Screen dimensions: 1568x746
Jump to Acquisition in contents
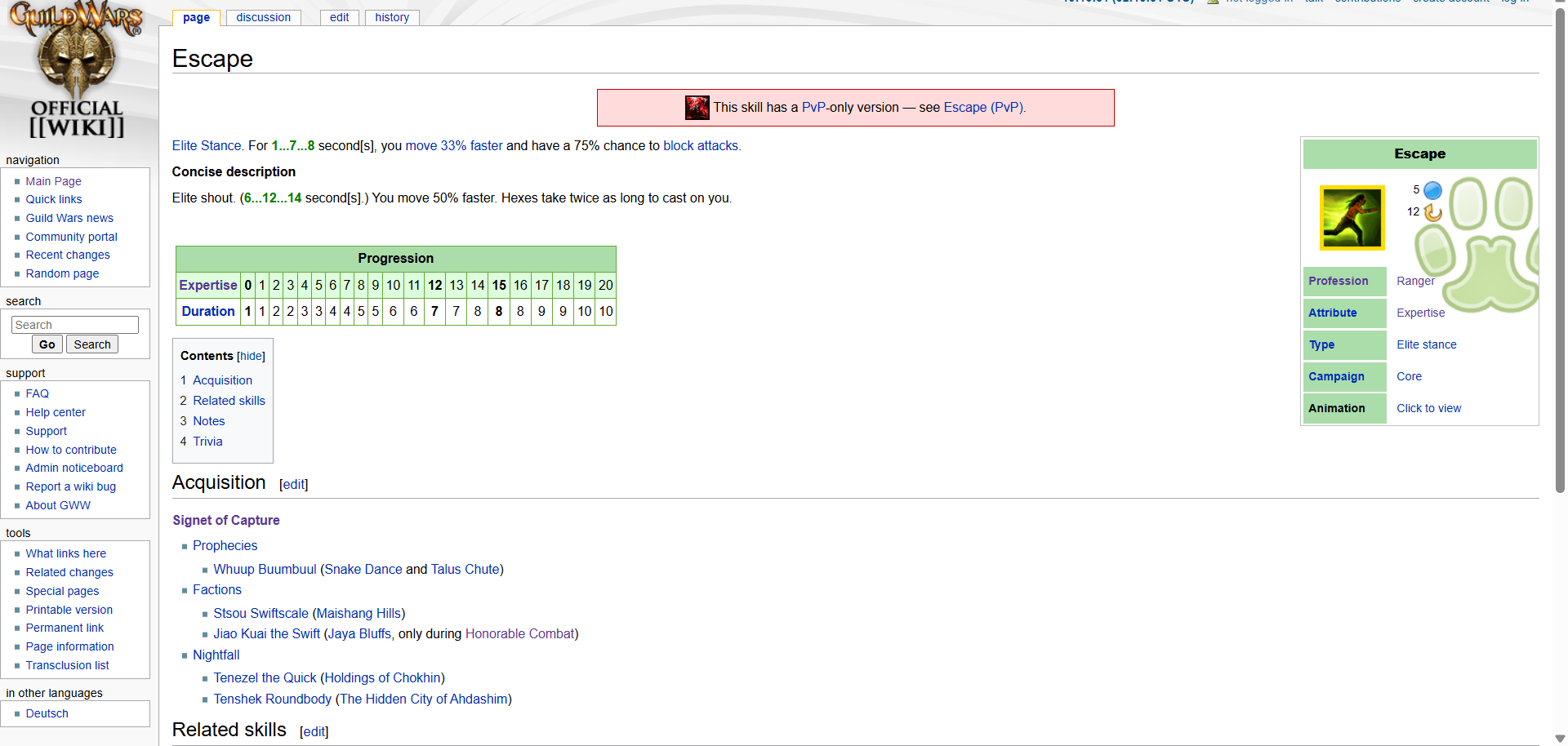tap(222, 380)
